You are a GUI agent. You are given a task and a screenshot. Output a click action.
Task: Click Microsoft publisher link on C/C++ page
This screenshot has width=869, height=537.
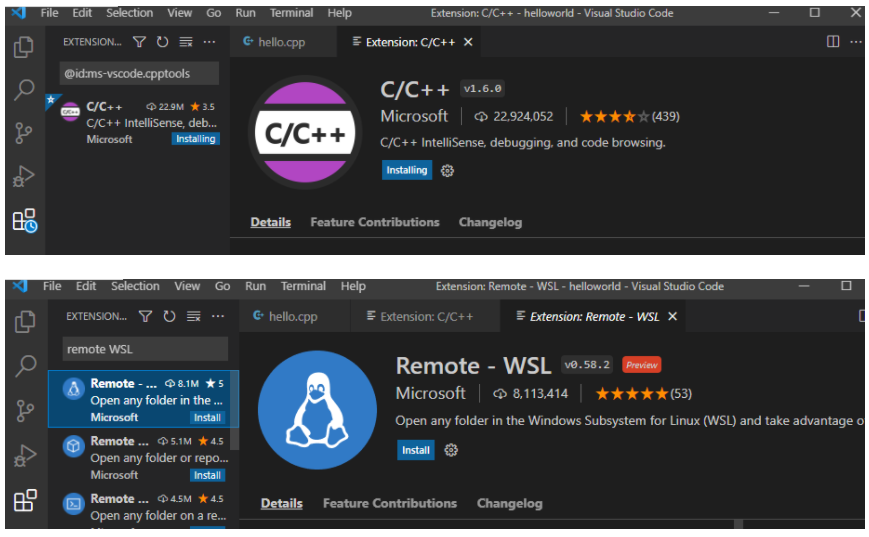tap(414, 116)
